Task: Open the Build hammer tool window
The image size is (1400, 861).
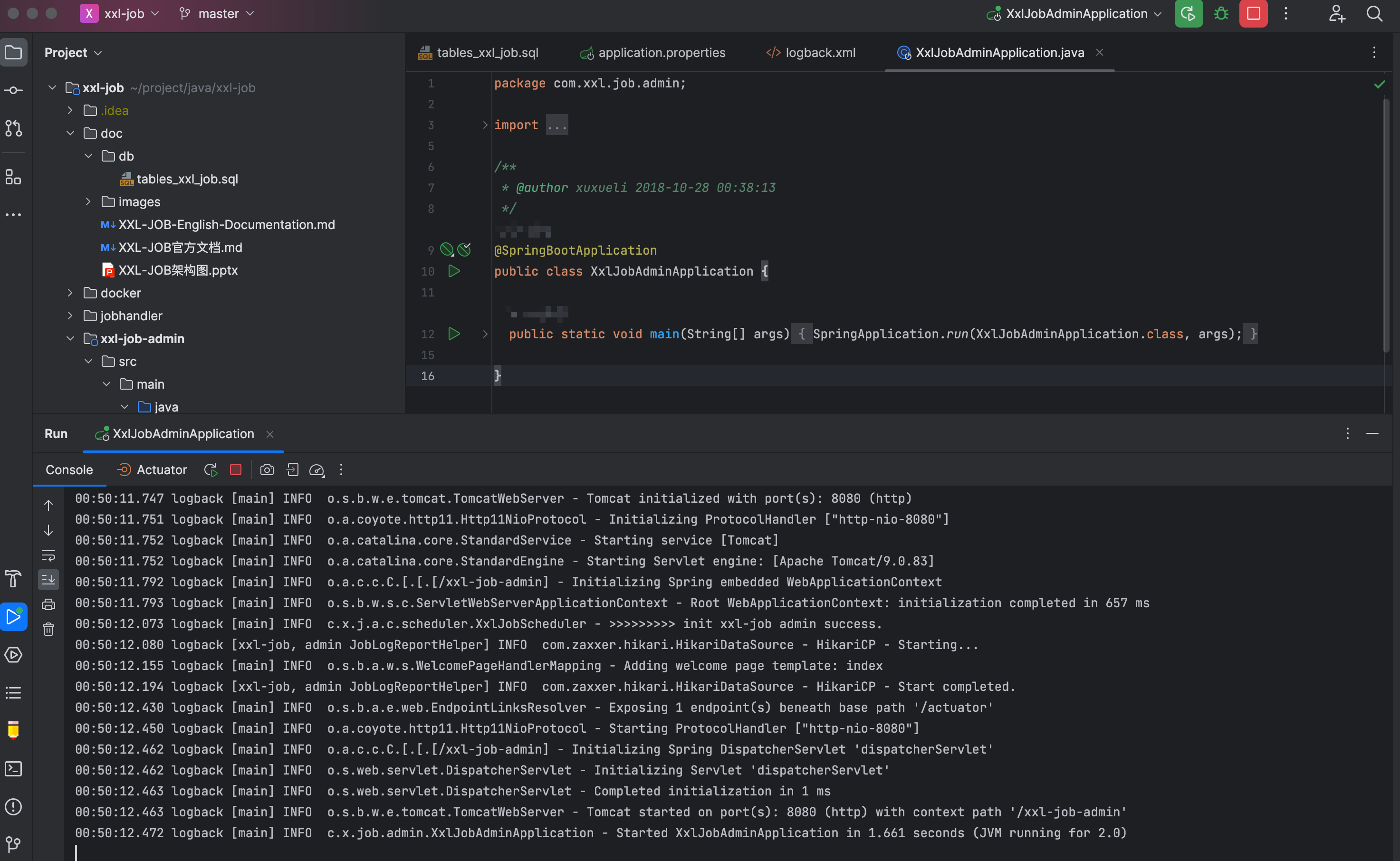Action: (x=14, y=579)
